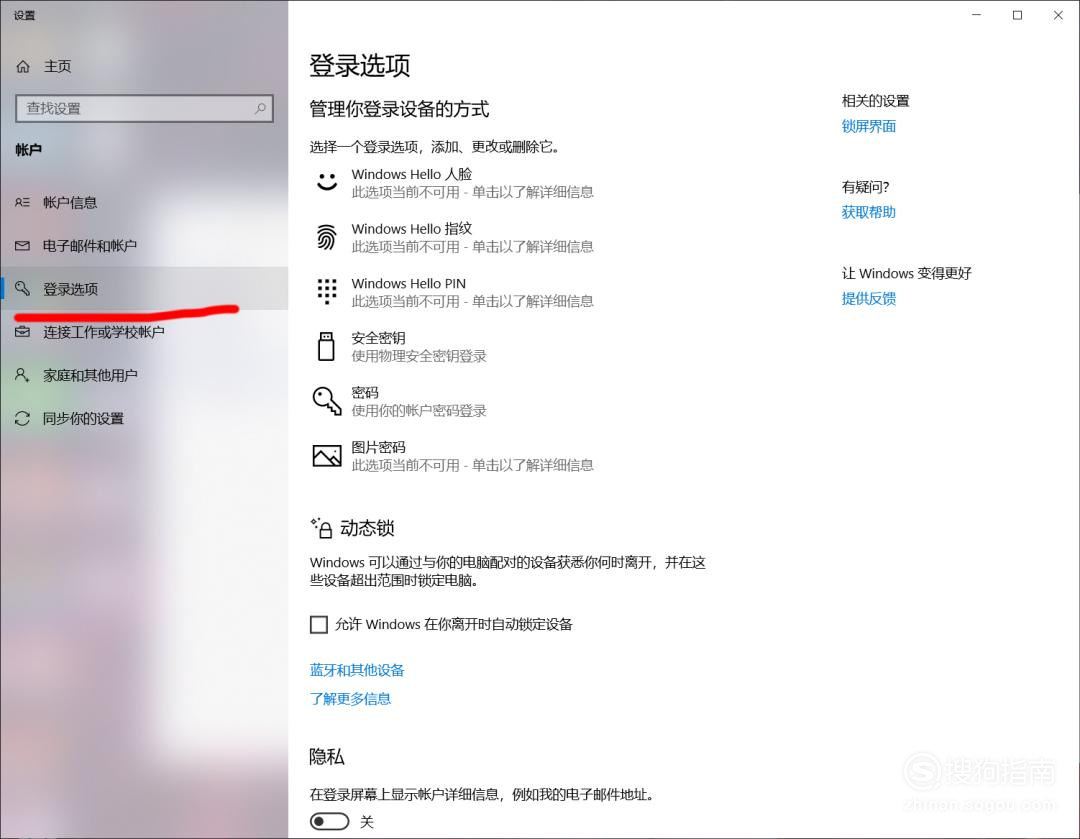Check 允许 Windows 在你离开时自动锁定设备
The image size is (1080, 839).
318,625
